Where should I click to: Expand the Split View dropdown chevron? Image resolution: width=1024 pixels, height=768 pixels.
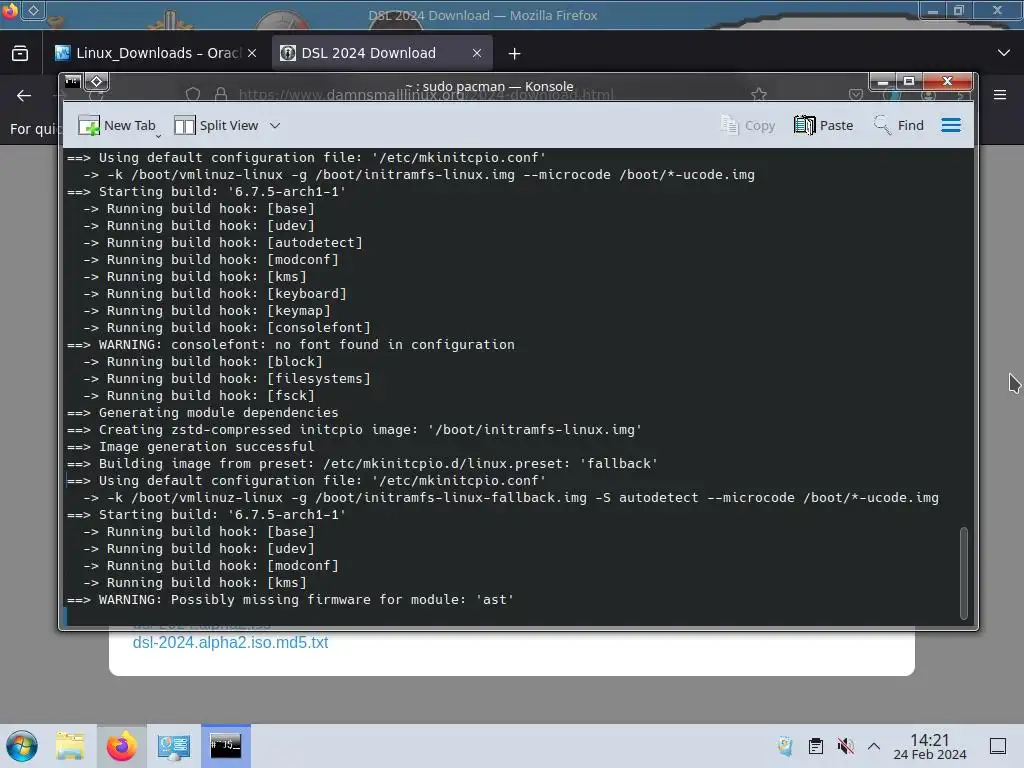point(275,125)
